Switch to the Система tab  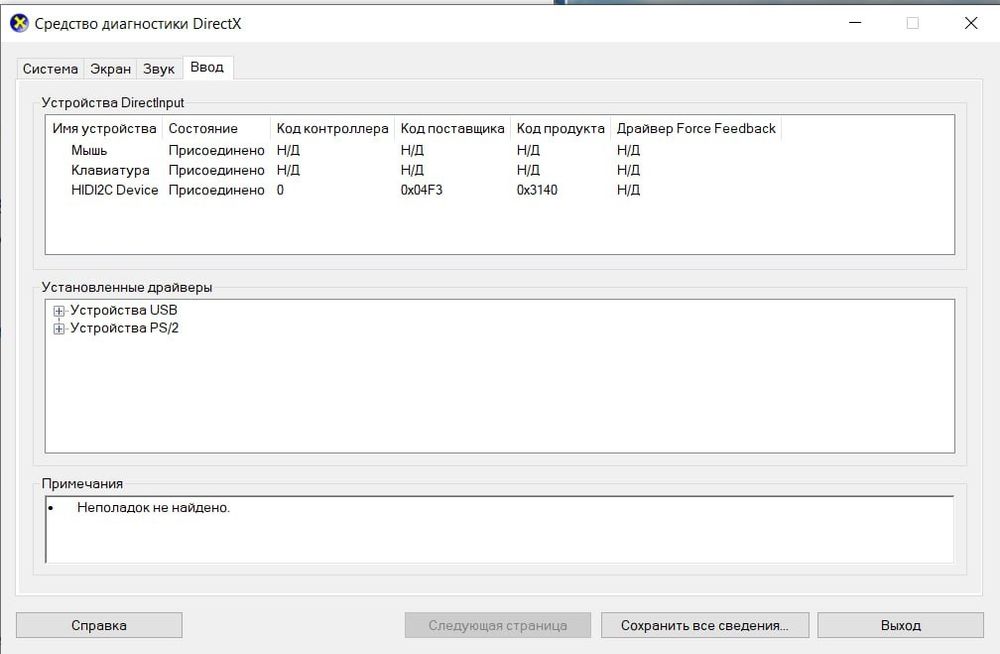(50, 69)
